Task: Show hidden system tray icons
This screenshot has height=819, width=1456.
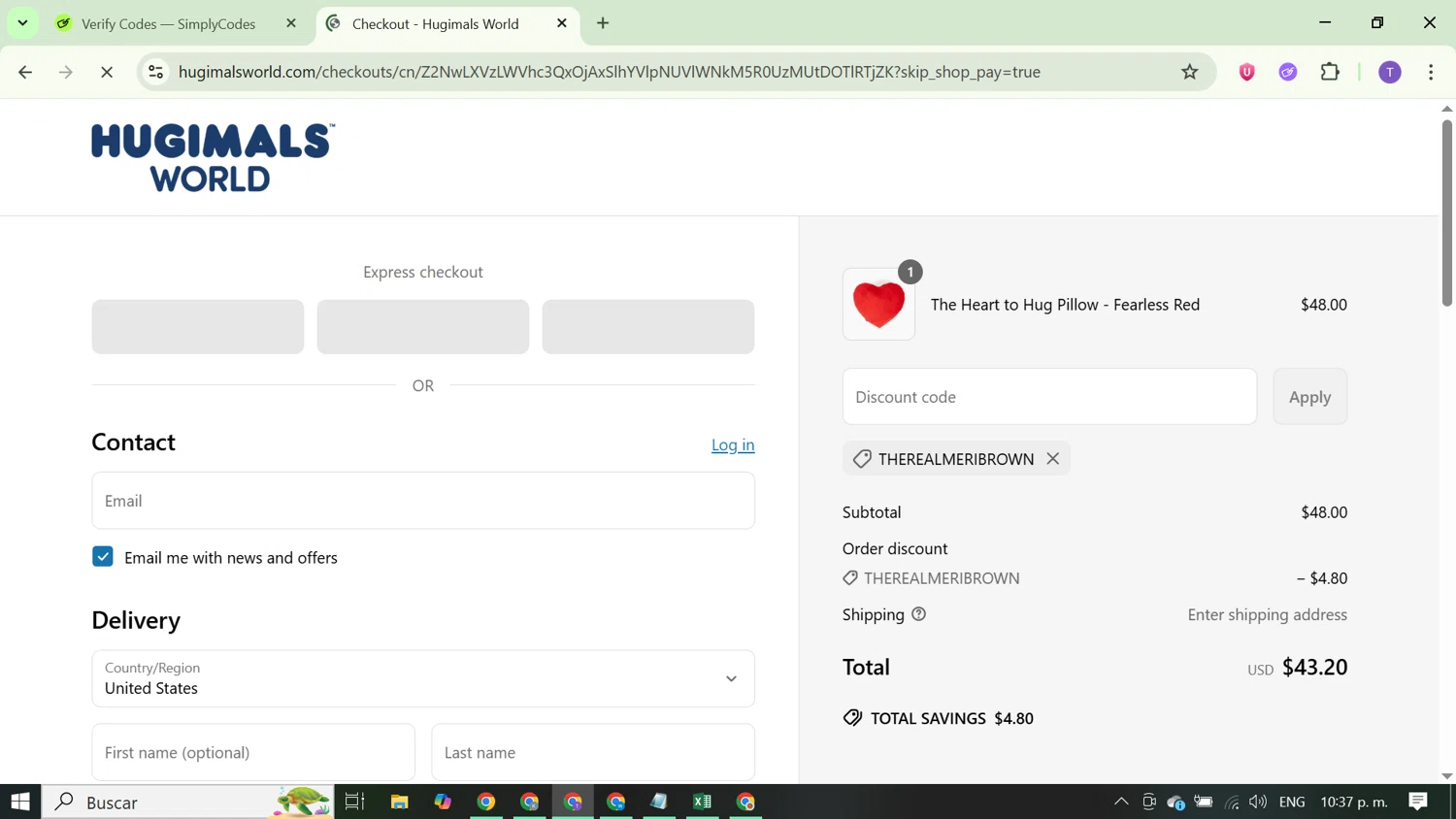Action: coord(1121,802)
